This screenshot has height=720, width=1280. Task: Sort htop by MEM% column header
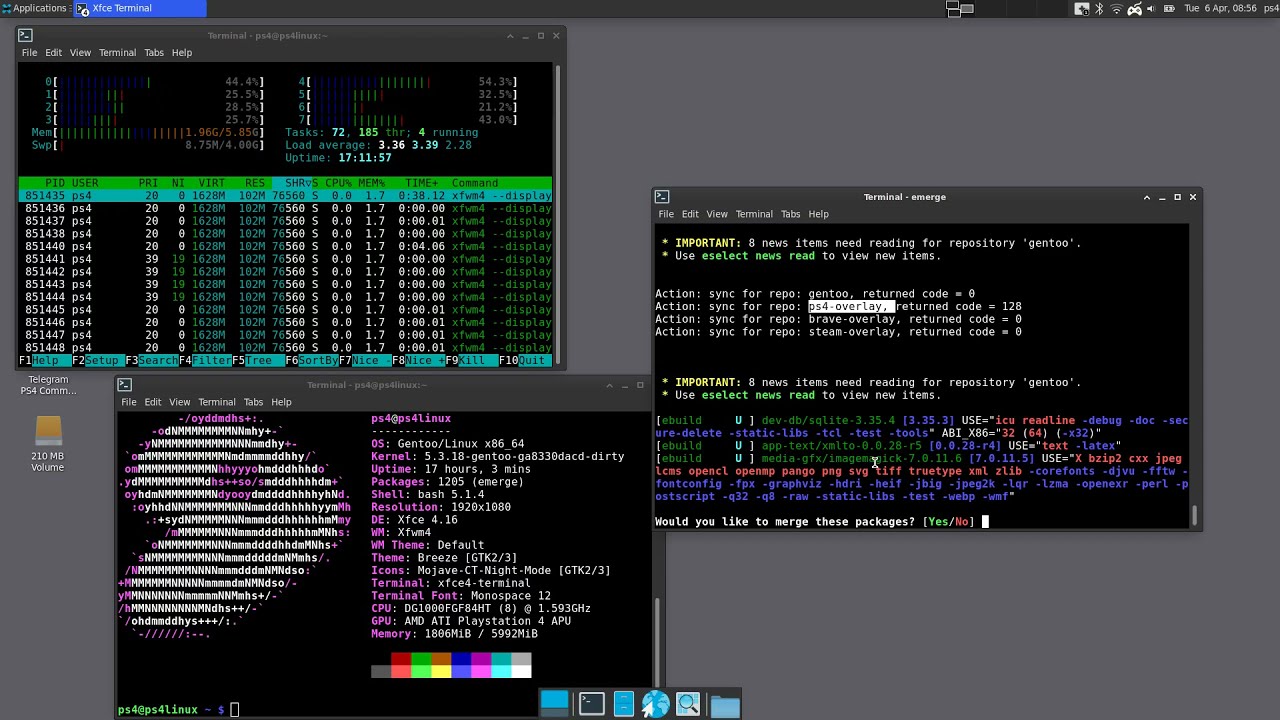(371, 183)
